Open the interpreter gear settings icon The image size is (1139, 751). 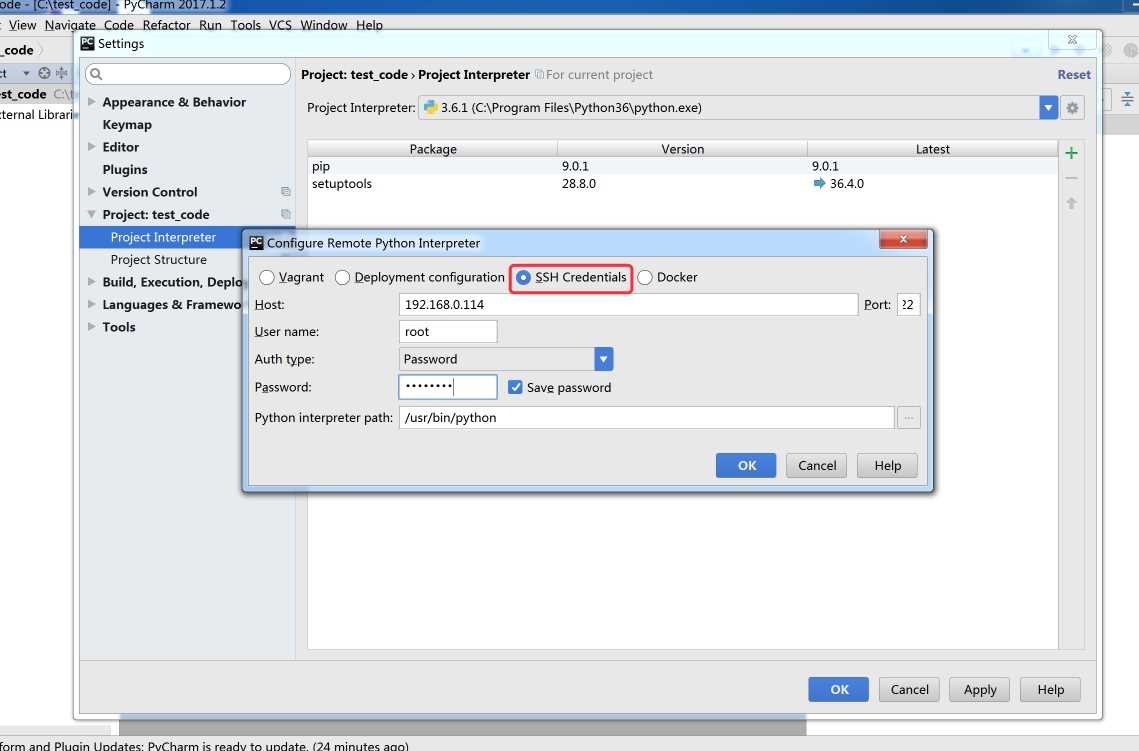[x=1072, y=108]
